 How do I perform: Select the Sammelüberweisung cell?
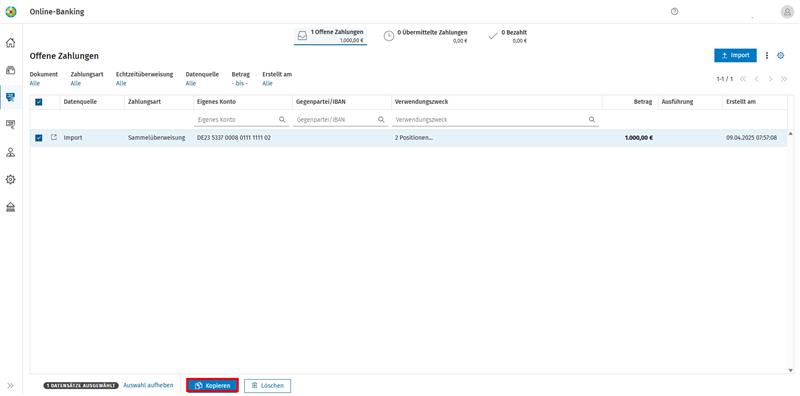click(x=157, y=138)
